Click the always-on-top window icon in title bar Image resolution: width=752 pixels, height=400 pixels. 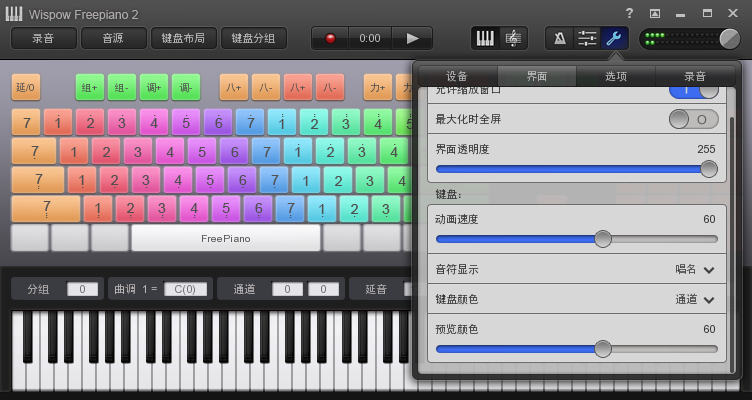[655, 13]
